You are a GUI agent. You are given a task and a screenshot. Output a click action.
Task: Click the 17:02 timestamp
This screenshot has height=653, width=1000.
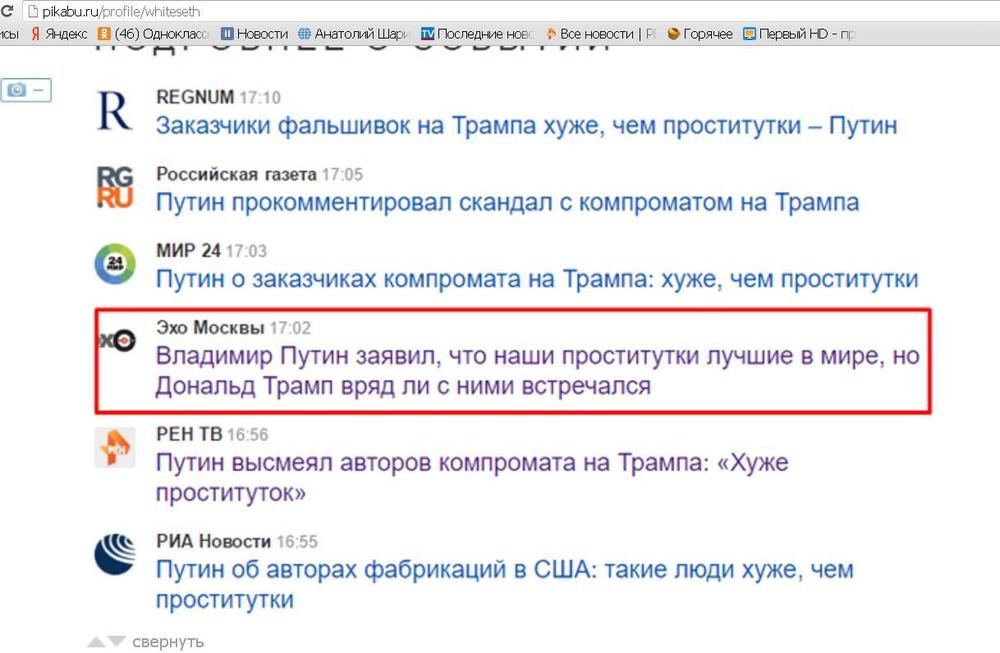click(290, 328)
